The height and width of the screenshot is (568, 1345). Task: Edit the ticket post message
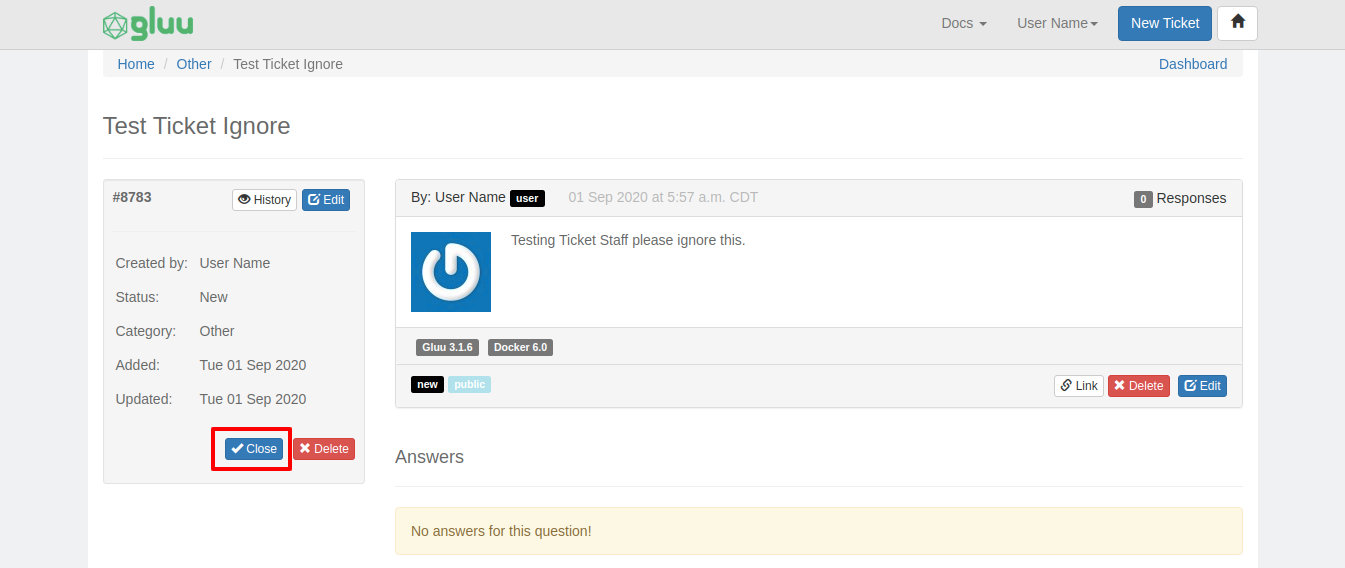coord(1202,386)
